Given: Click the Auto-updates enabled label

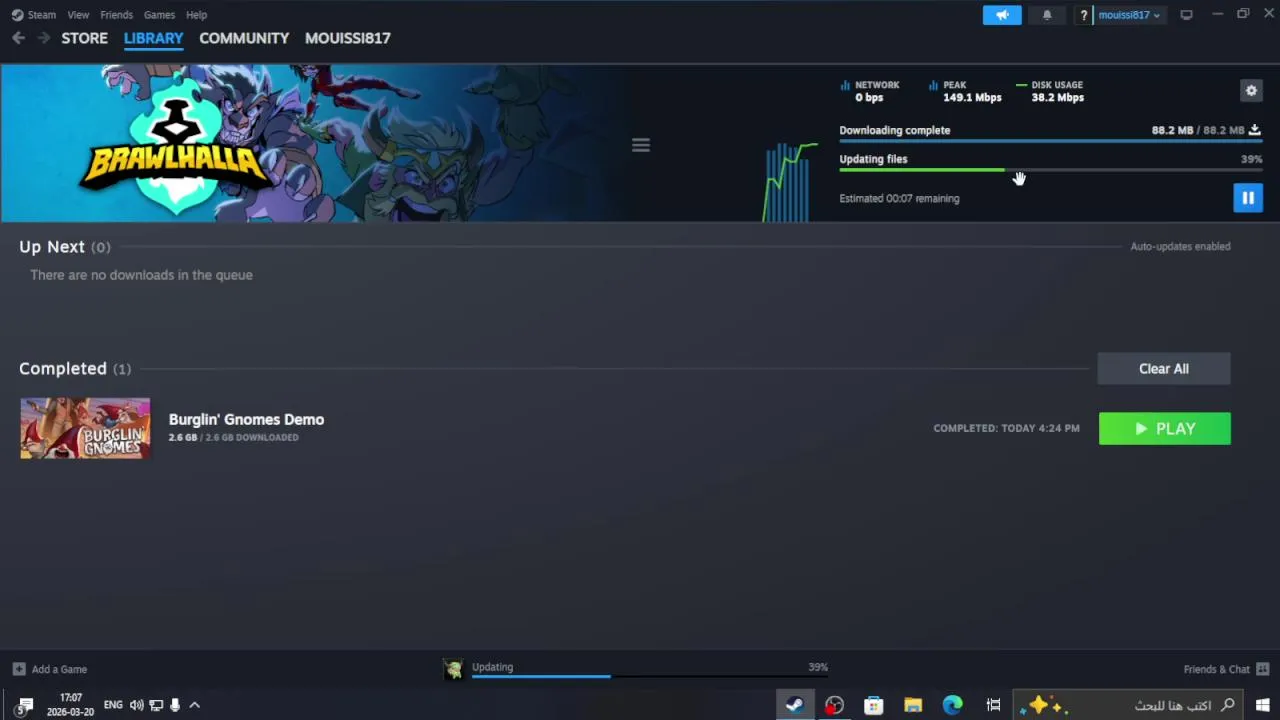Looking at the screenshot, I should 1180,246.
